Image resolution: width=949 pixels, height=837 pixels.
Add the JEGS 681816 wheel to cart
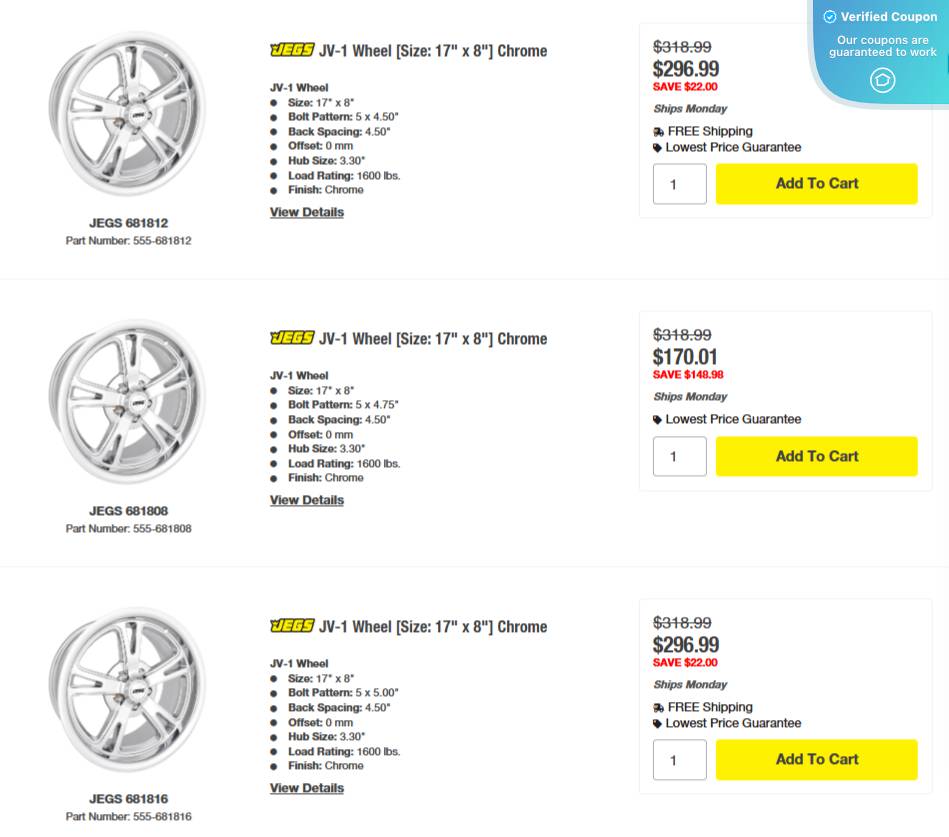pos(816,759)
